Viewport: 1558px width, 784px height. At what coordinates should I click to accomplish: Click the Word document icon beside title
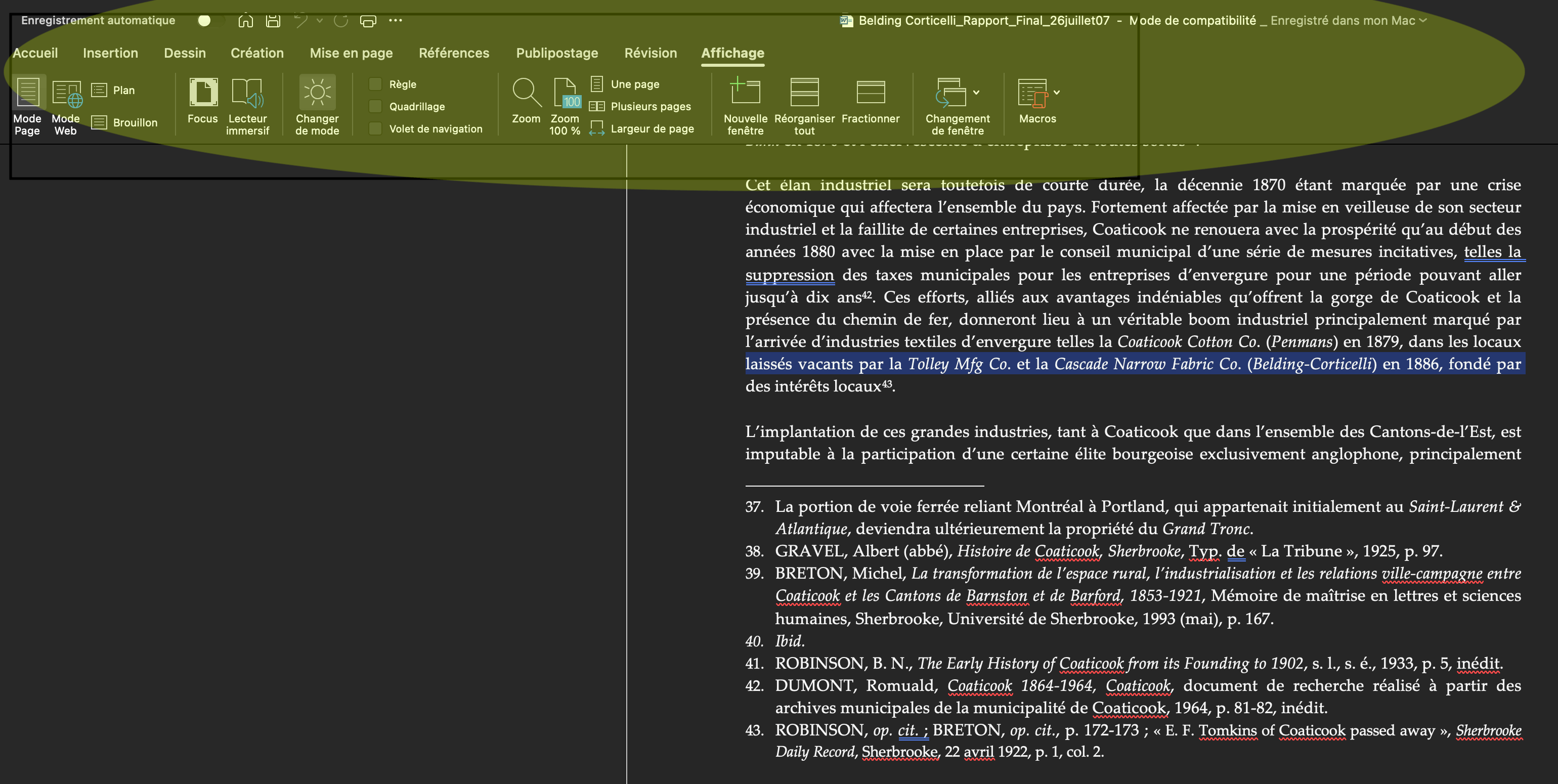pyautogui.click(x=846, y=21)
